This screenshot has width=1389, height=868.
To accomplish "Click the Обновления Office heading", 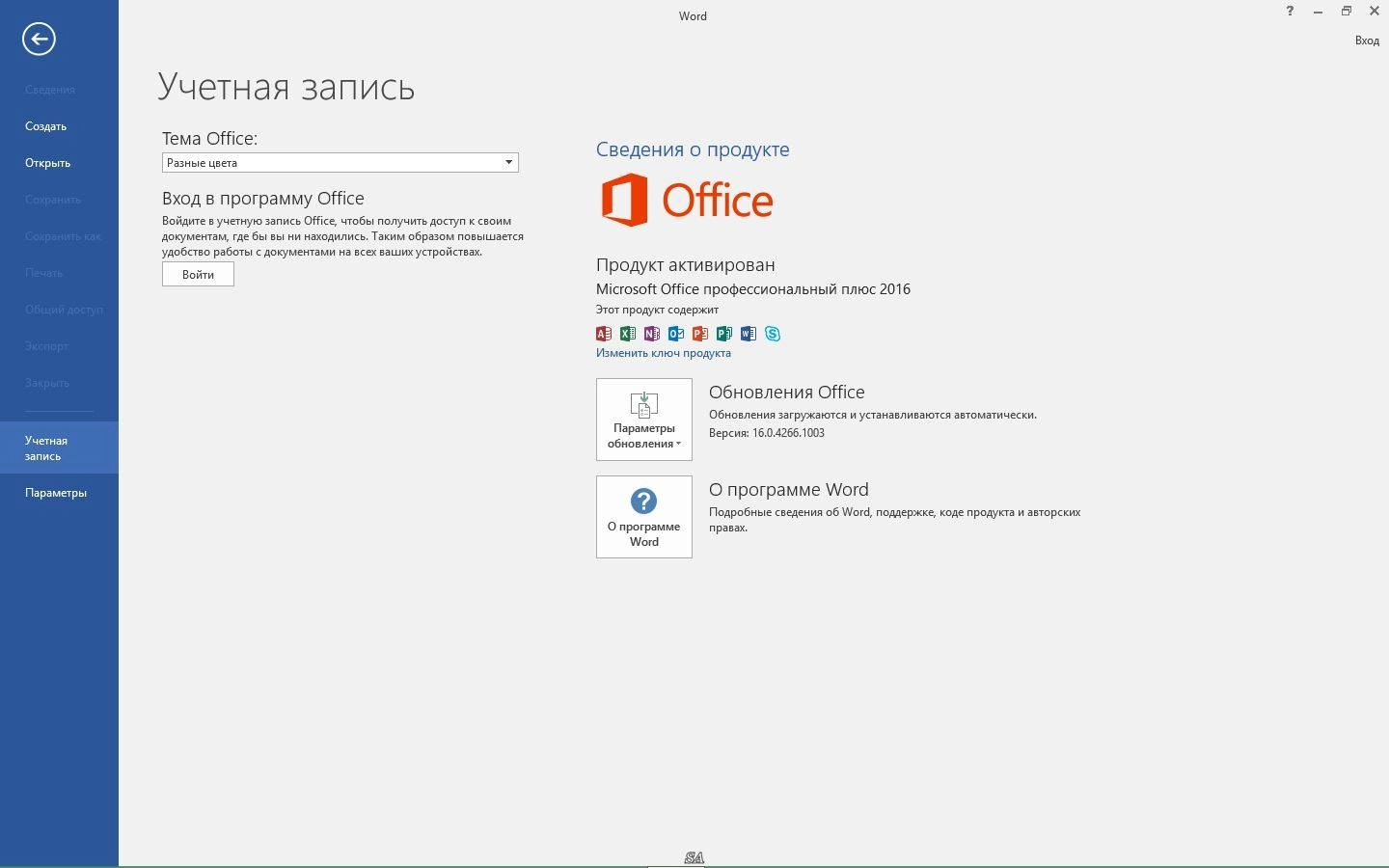I will (x=786, y=392).
